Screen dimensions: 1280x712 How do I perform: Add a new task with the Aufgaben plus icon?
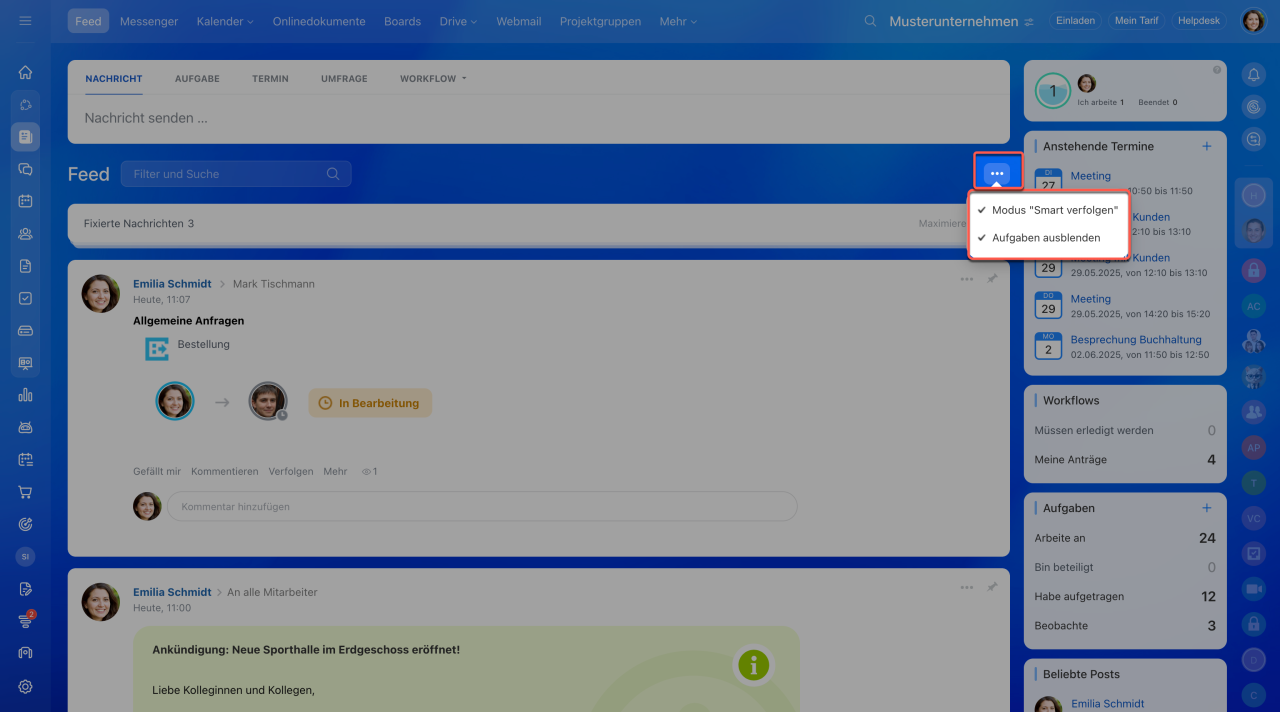1206,508
